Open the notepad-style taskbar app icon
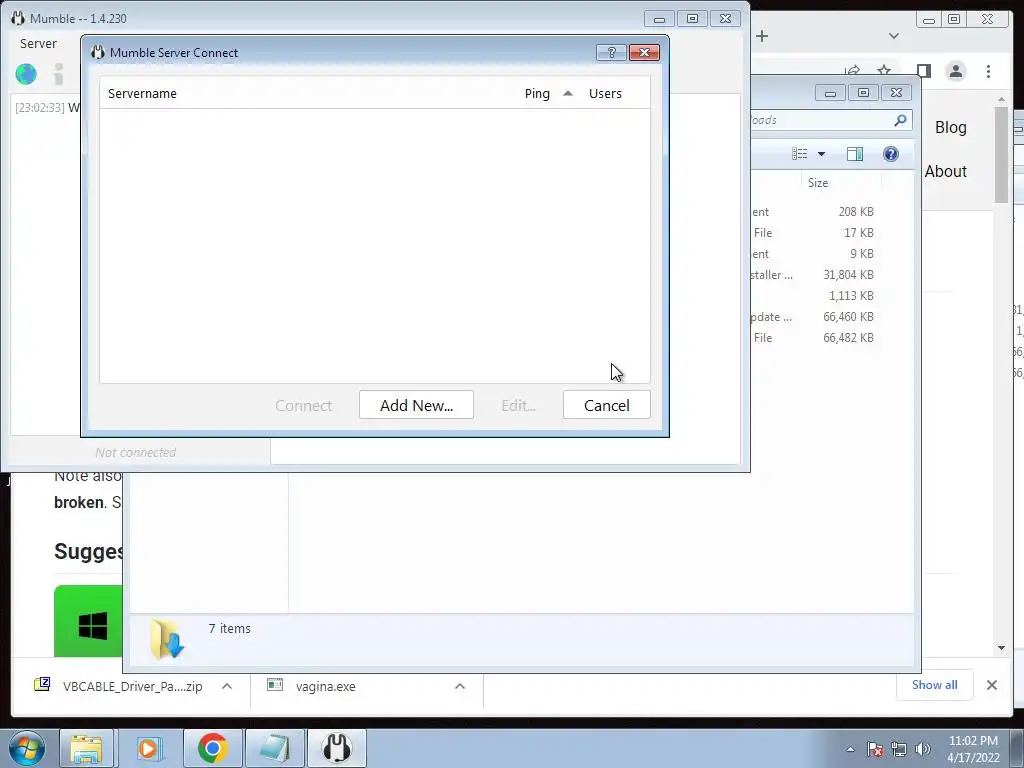 (x=274, y=748)
